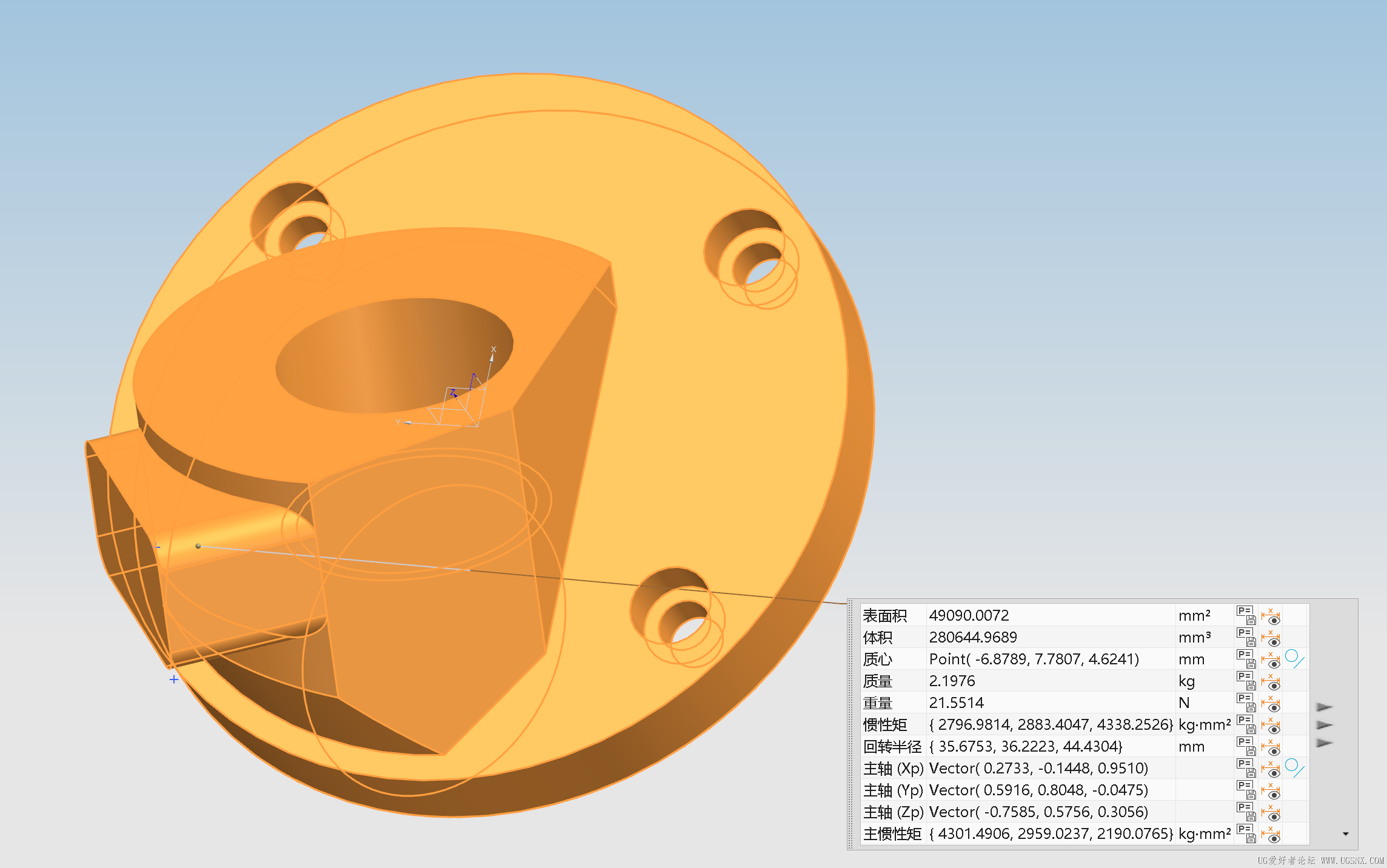Save the 表面积 value as expression
Viewport: 1387px width, 868px height.
click(1246, 615)
